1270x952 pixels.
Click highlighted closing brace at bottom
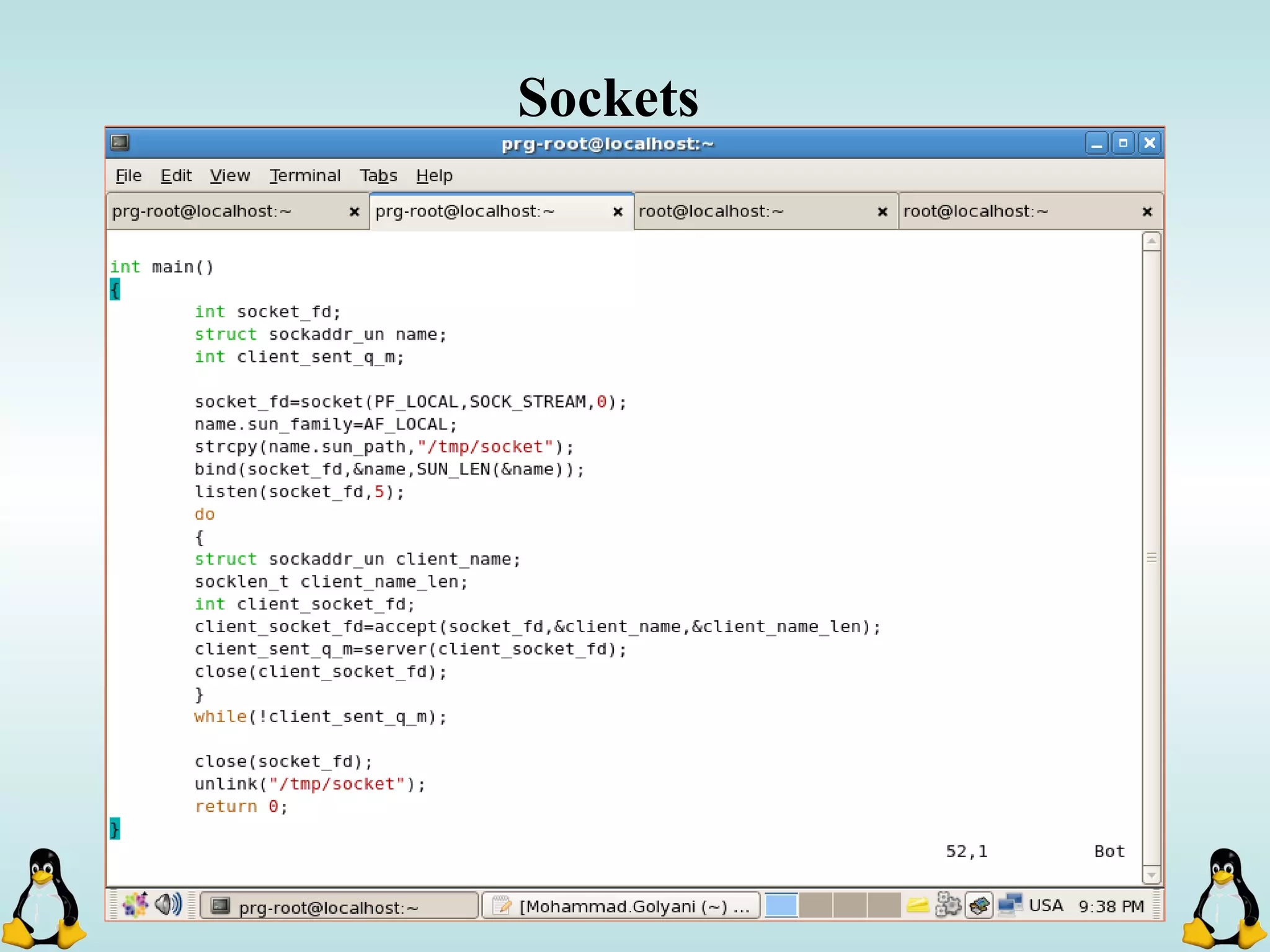tap(115, 829)
